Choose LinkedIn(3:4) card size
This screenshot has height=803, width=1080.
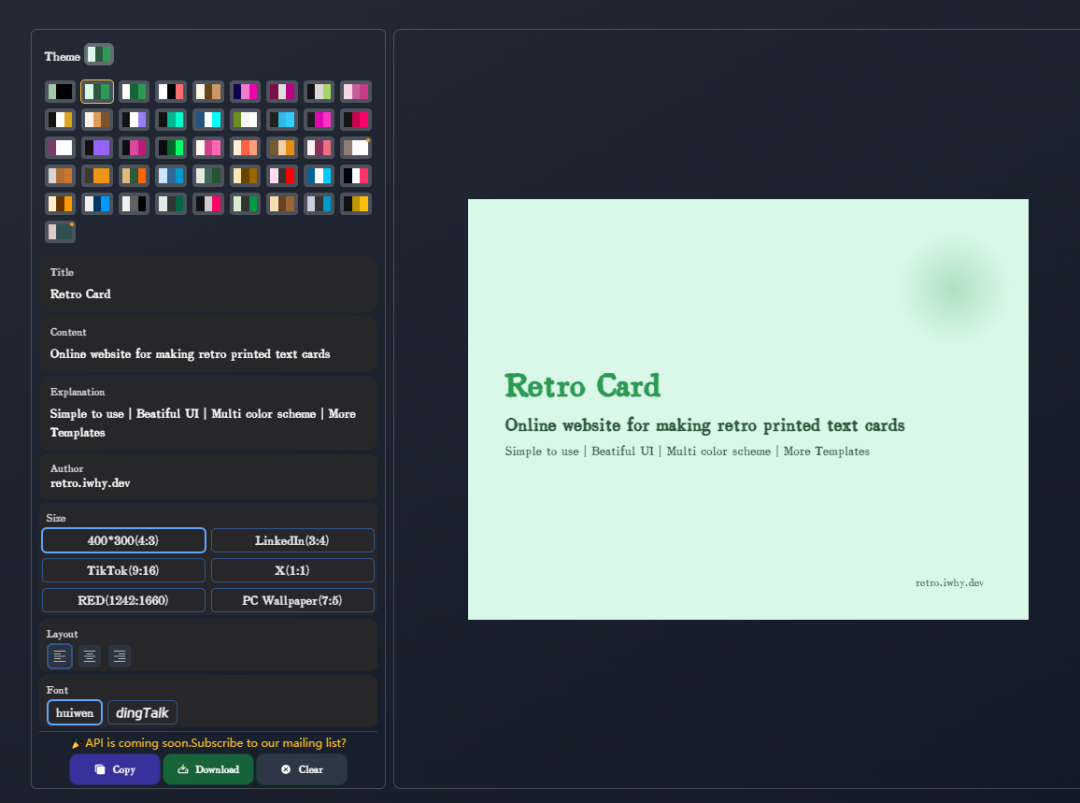coord(292,540)
